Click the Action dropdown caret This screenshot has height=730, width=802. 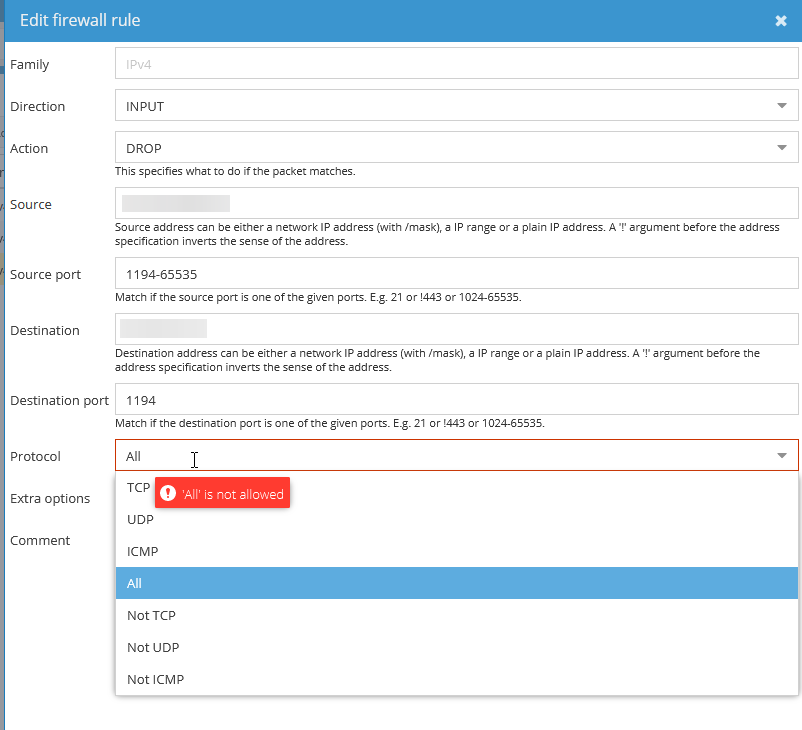(x=782, y=147)
